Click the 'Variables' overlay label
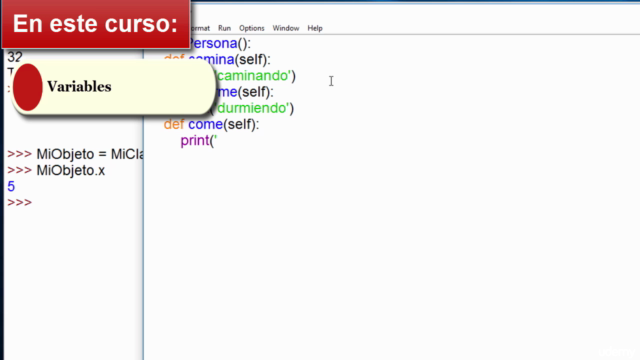Image resolution: width=640 pixels, height=360 pixels. coord(79,87)
